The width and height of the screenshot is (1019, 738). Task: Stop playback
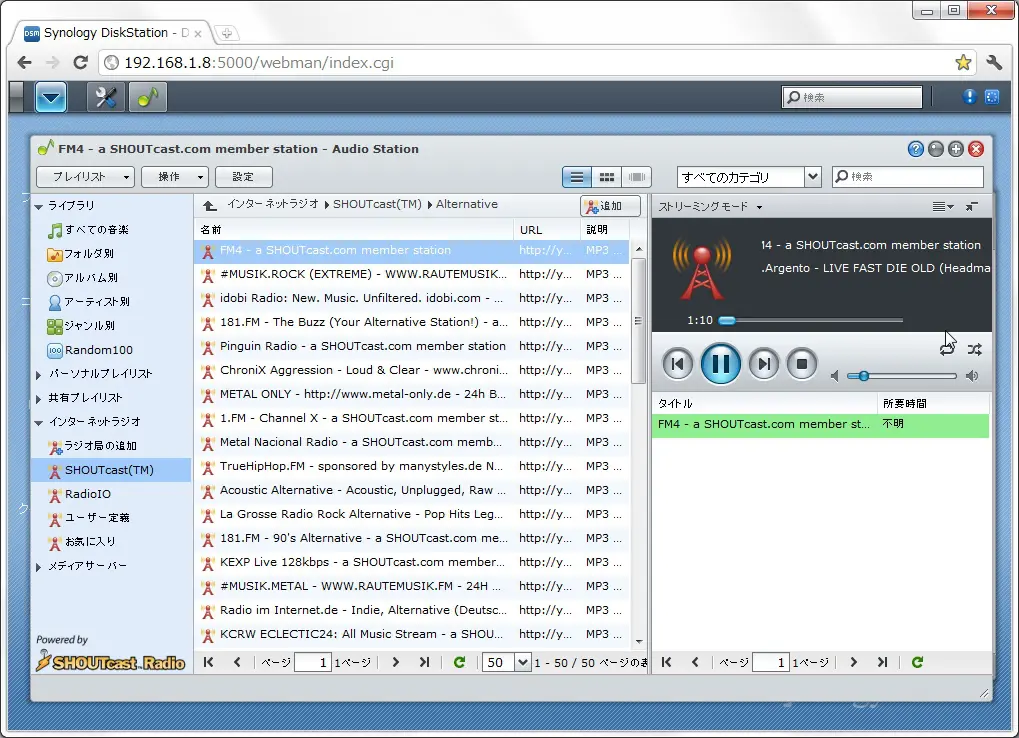click(x=802, y=364)
